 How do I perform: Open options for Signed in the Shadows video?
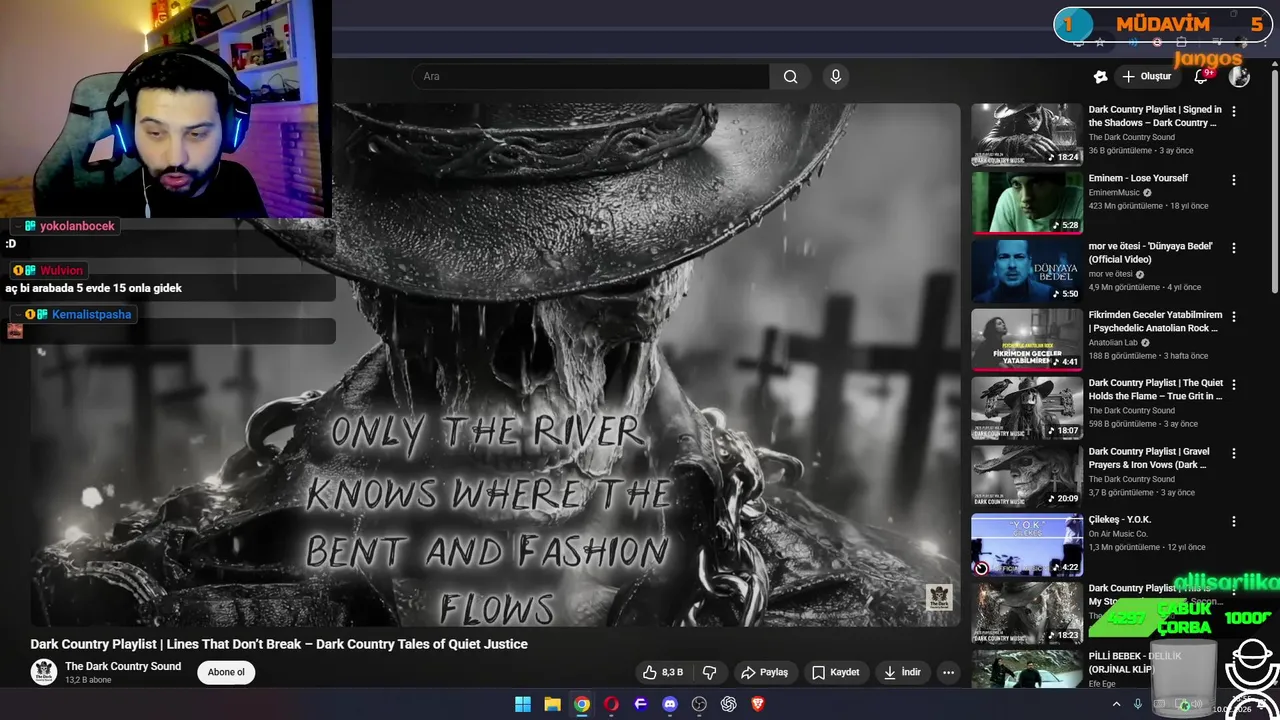[x=1234, y=111]
